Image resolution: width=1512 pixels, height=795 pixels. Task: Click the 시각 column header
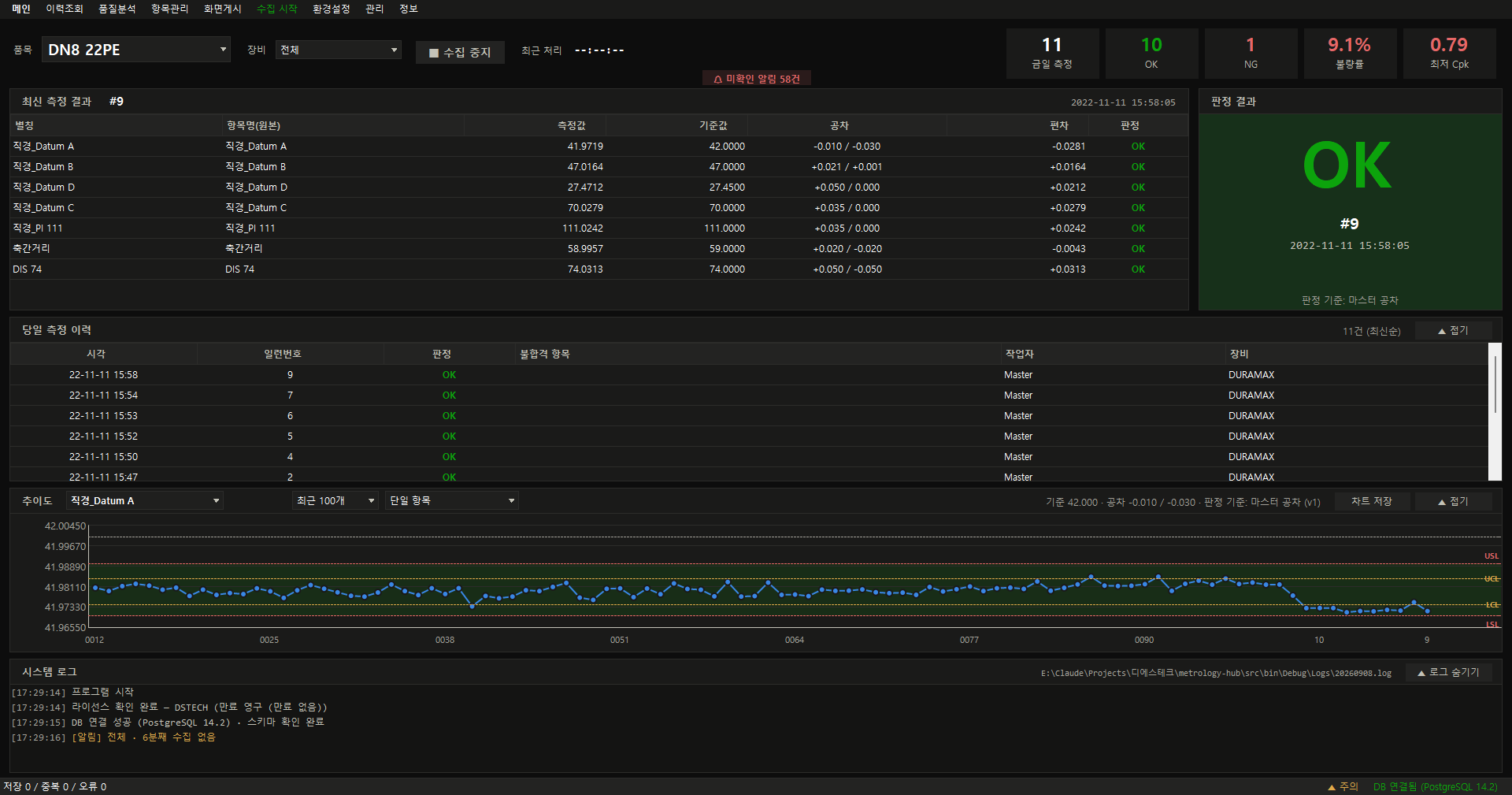tap(103, 355)
